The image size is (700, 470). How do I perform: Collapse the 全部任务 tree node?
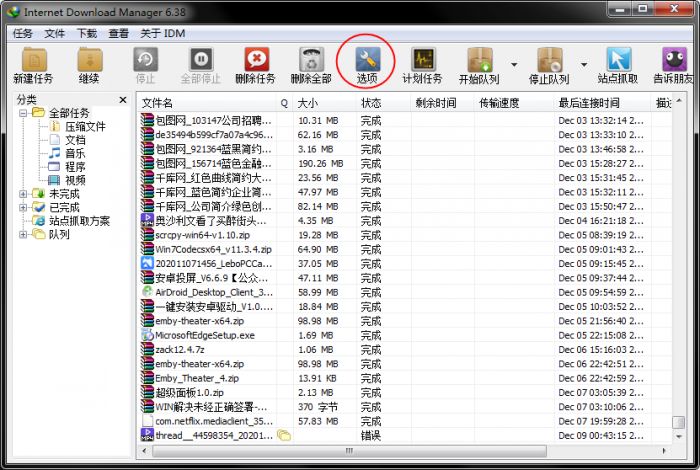pyautogui.click(x=23, y=113)
